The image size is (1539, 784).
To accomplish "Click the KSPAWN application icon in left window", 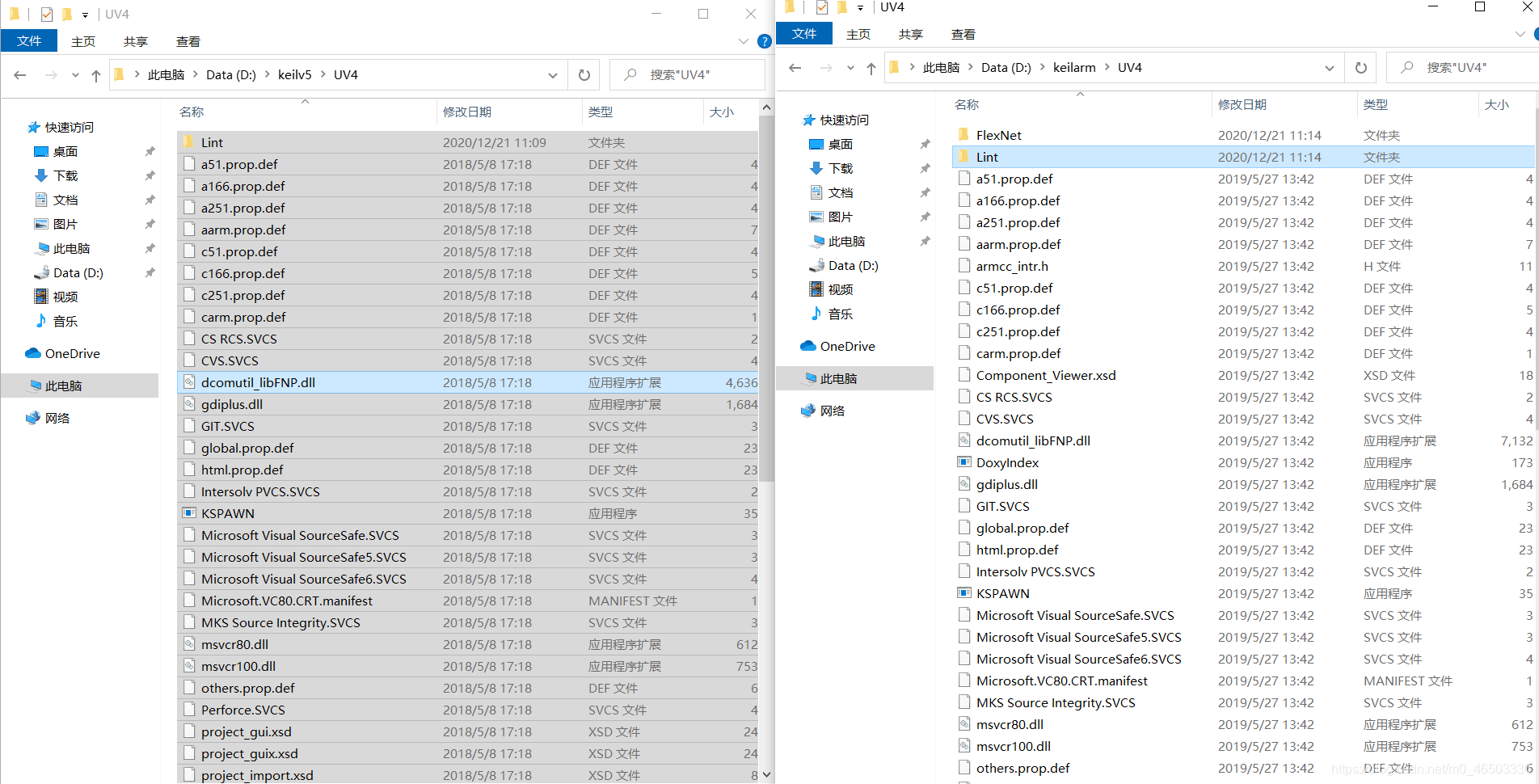I will coord(189,513).
